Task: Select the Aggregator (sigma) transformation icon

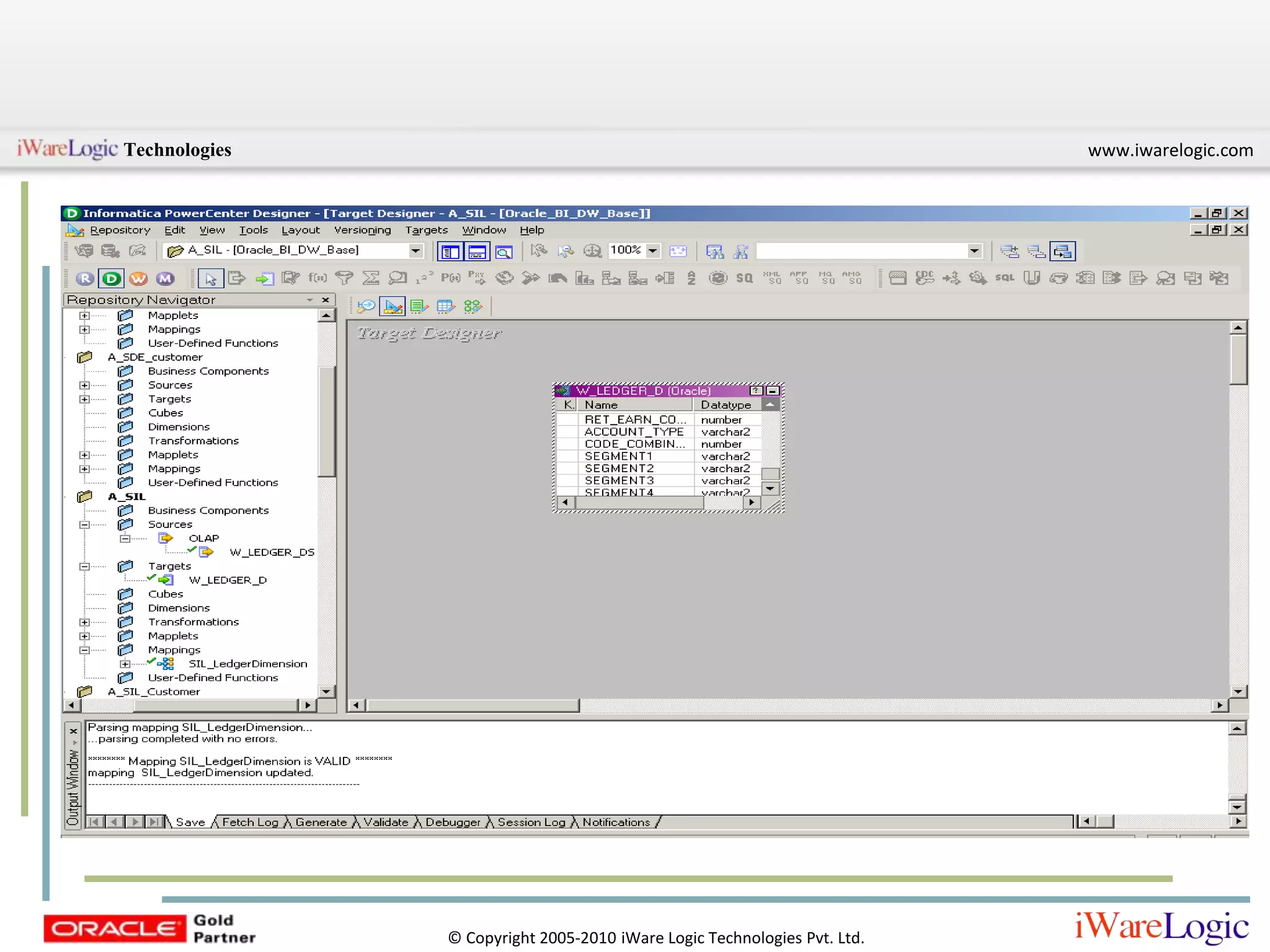Action: click(371, 278)
